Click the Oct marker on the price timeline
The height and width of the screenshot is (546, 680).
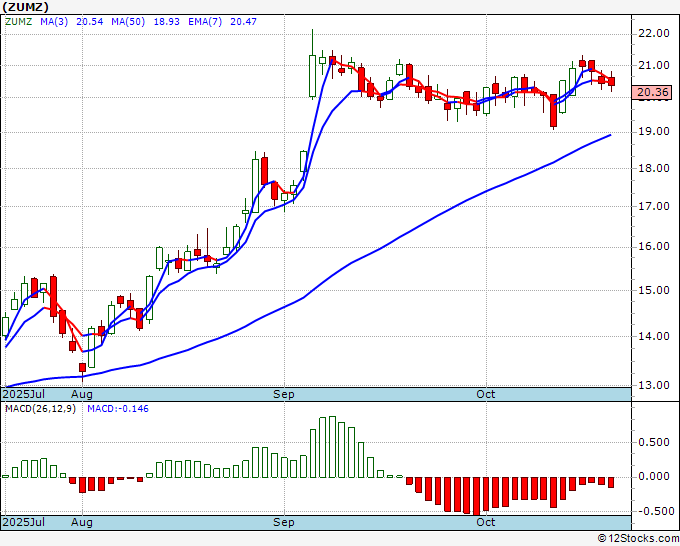click(485, 394)
